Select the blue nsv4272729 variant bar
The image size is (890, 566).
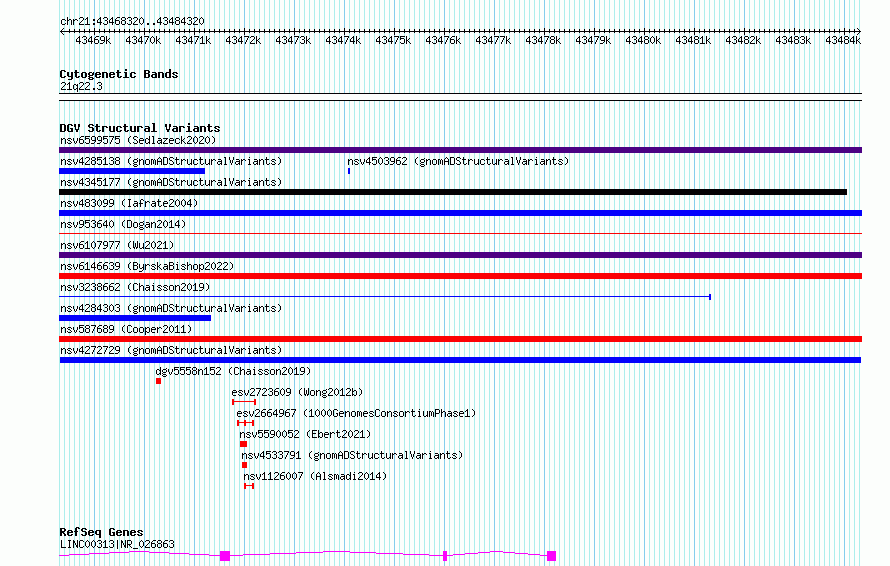[460, 360]
